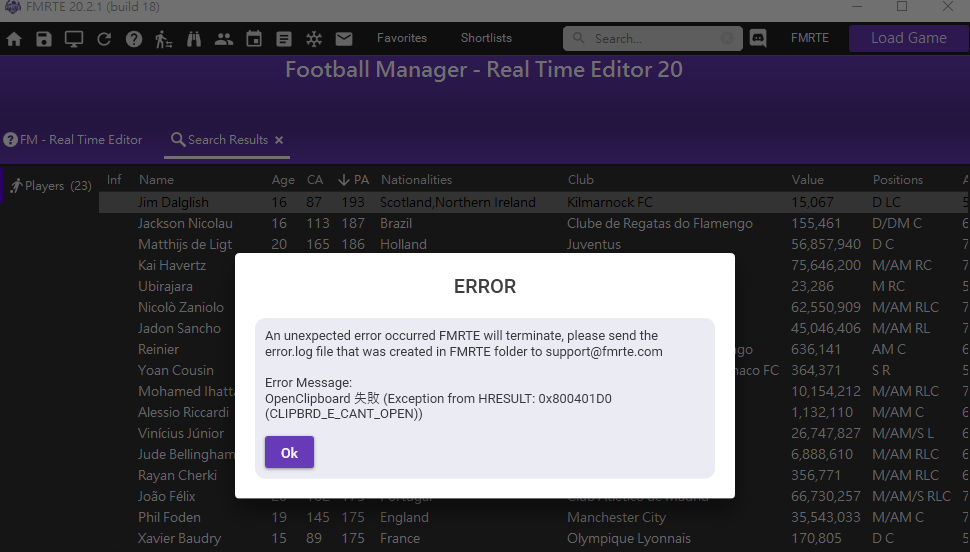The height and width of the screenshot is (552, 970).
Task: Open the Shortlists menu
Action: (x=486, y=38)
